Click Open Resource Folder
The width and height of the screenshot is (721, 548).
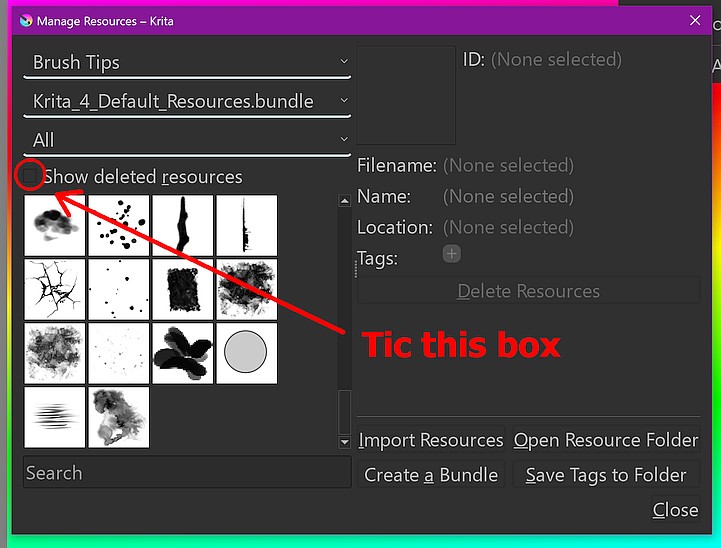(606, 440)
